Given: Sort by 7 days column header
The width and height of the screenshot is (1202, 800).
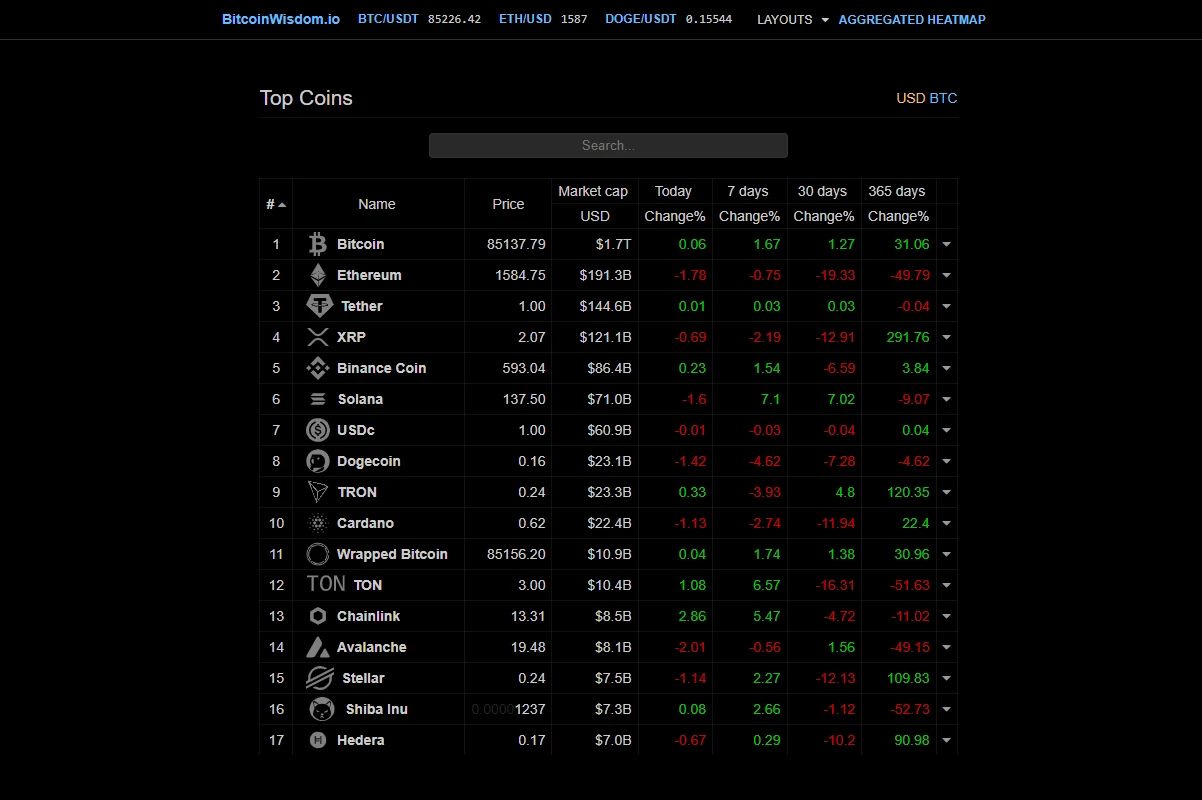Looking at the screenshot, I should click(x=748, y=191).
